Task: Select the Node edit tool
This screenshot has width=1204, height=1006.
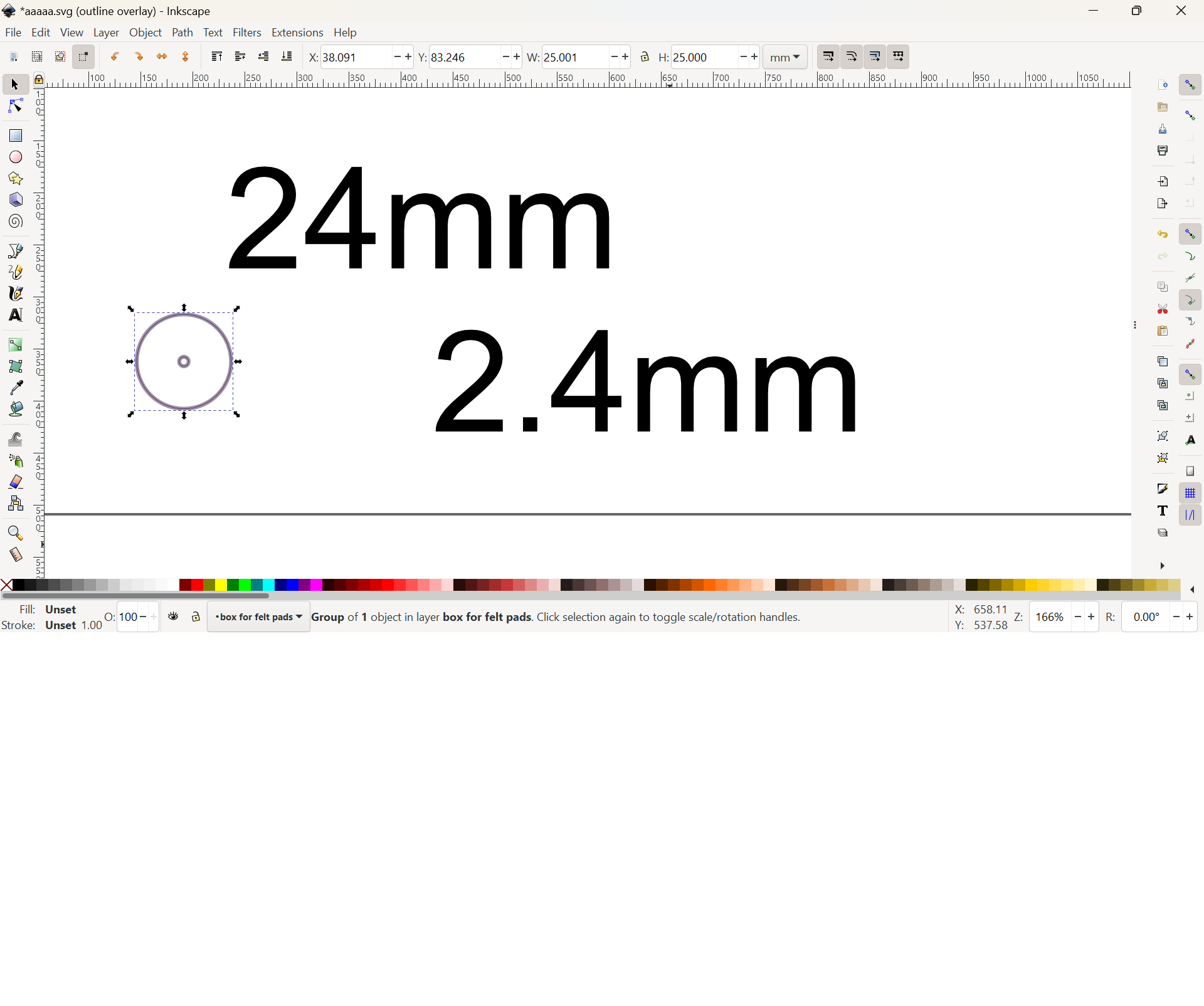Action: 15,106
